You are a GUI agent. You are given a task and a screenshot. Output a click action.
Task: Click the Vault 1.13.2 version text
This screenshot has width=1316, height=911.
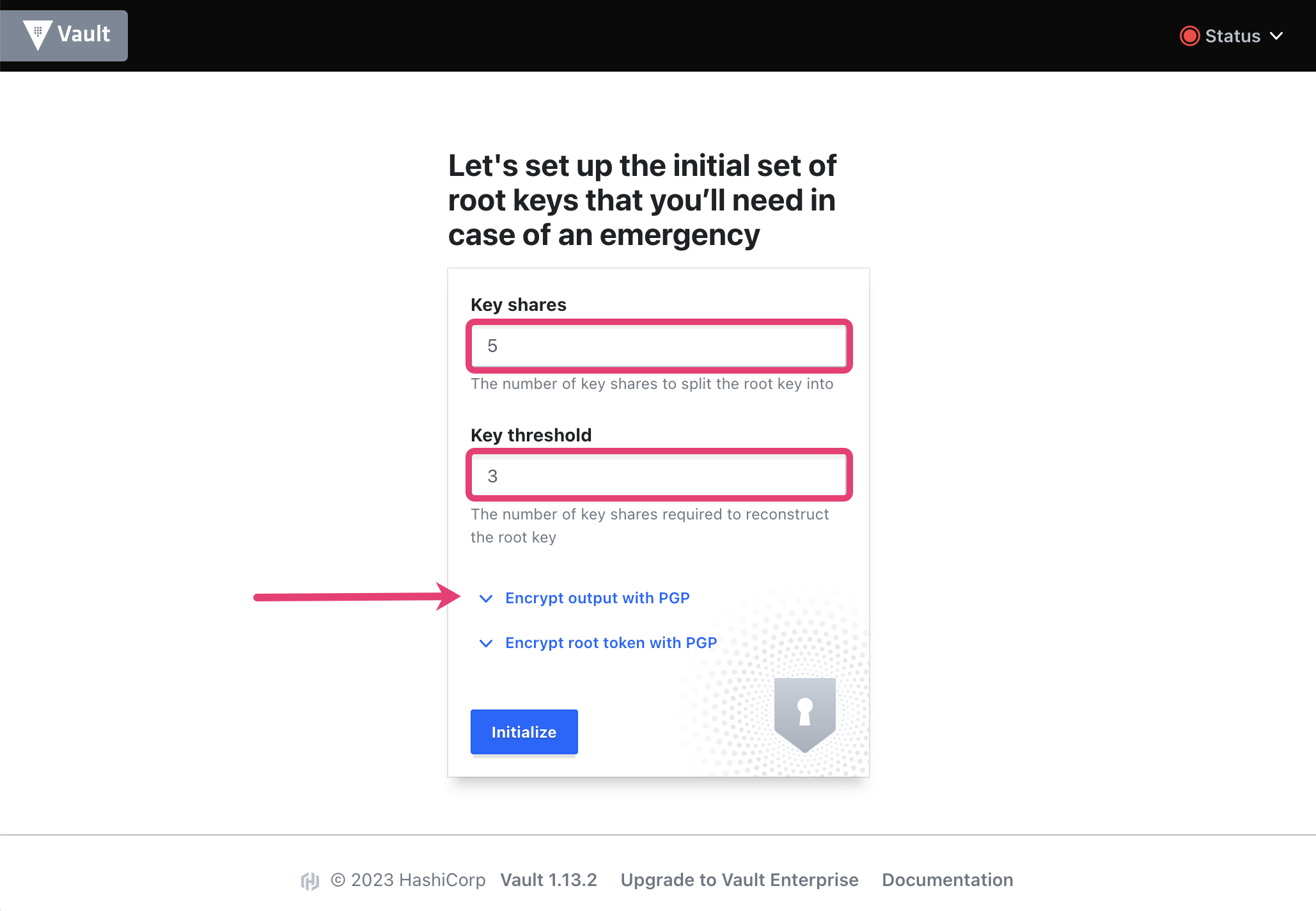click(549, 880)
